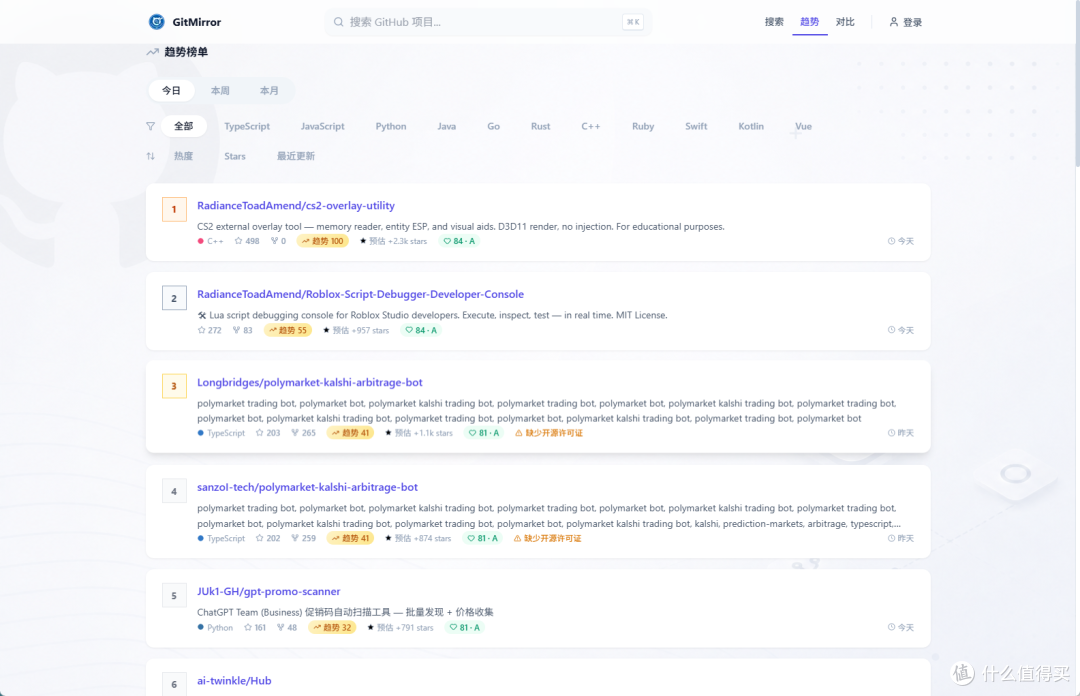Click the language filter funnel icon
This screenshot has width=1080, height=696.
tap(151, 126)
